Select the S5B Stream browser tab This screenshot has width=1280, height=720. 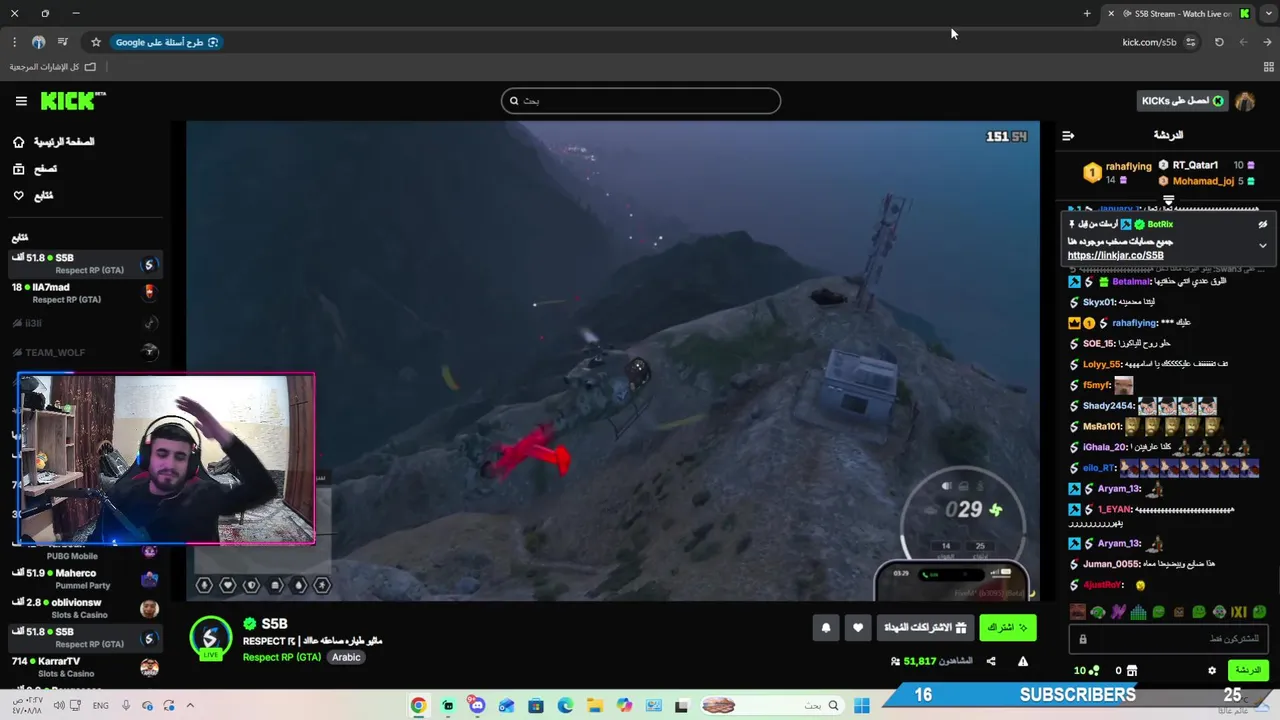click(x=1180, y=14)
